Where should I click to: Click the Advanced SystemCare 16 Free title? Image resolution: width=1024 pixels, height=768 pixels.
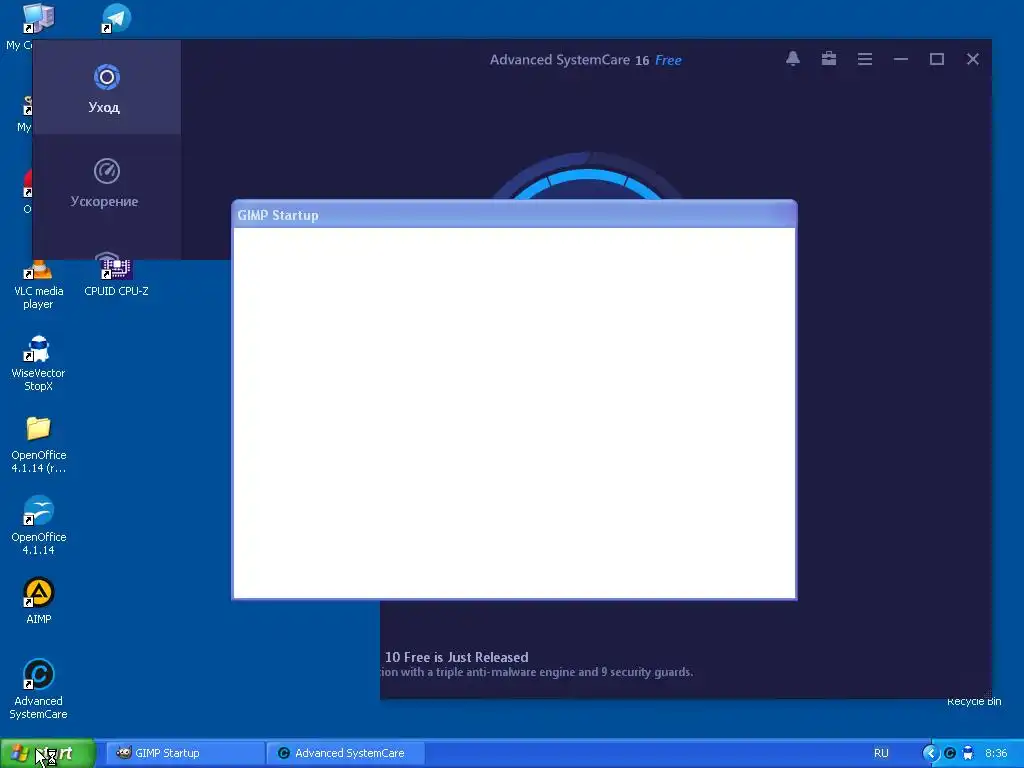click(585, 60)
